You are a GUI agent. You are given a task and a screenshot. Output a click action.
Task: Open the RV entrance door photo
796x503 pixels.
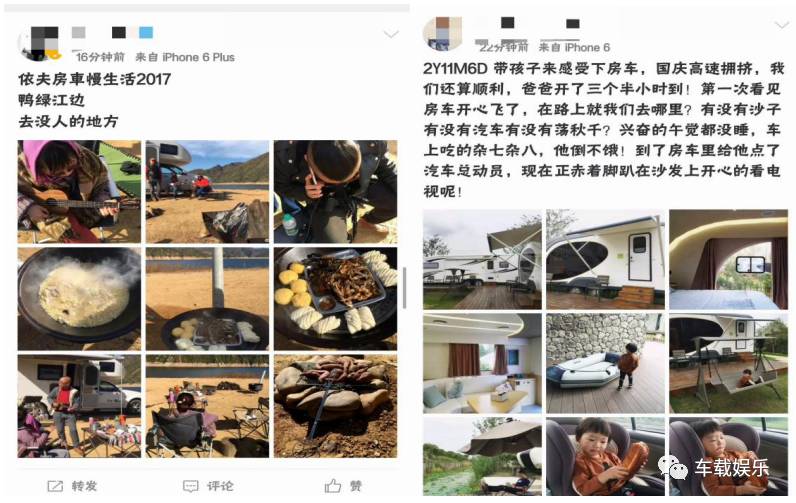tap(605, 259)
